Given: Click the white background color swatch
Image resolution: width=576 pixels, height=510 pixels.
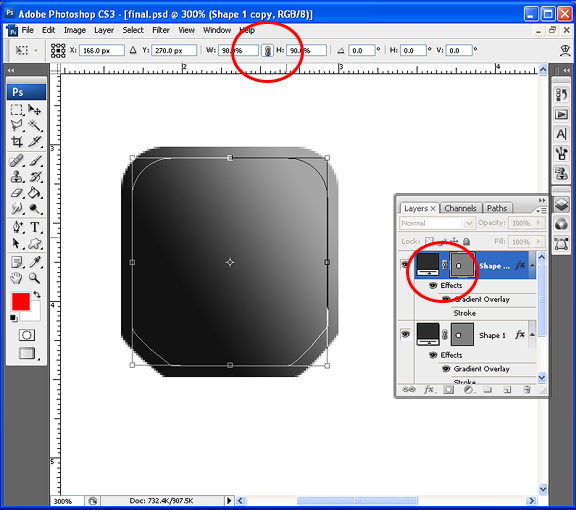Looking at the screenshot, I should coord(34,314).
